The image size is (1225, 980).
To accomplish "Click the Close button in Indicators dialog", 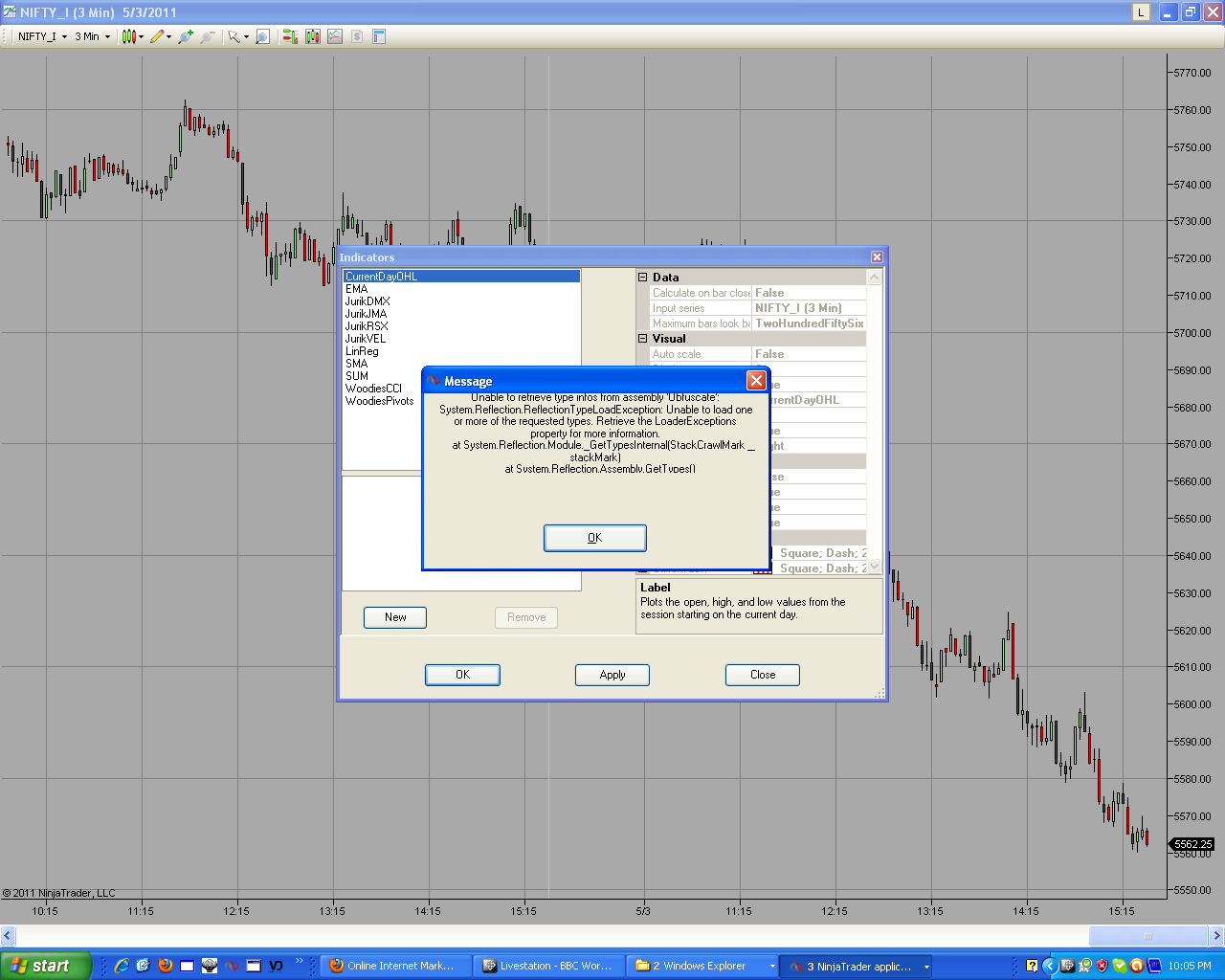I will tap(763, 675).
